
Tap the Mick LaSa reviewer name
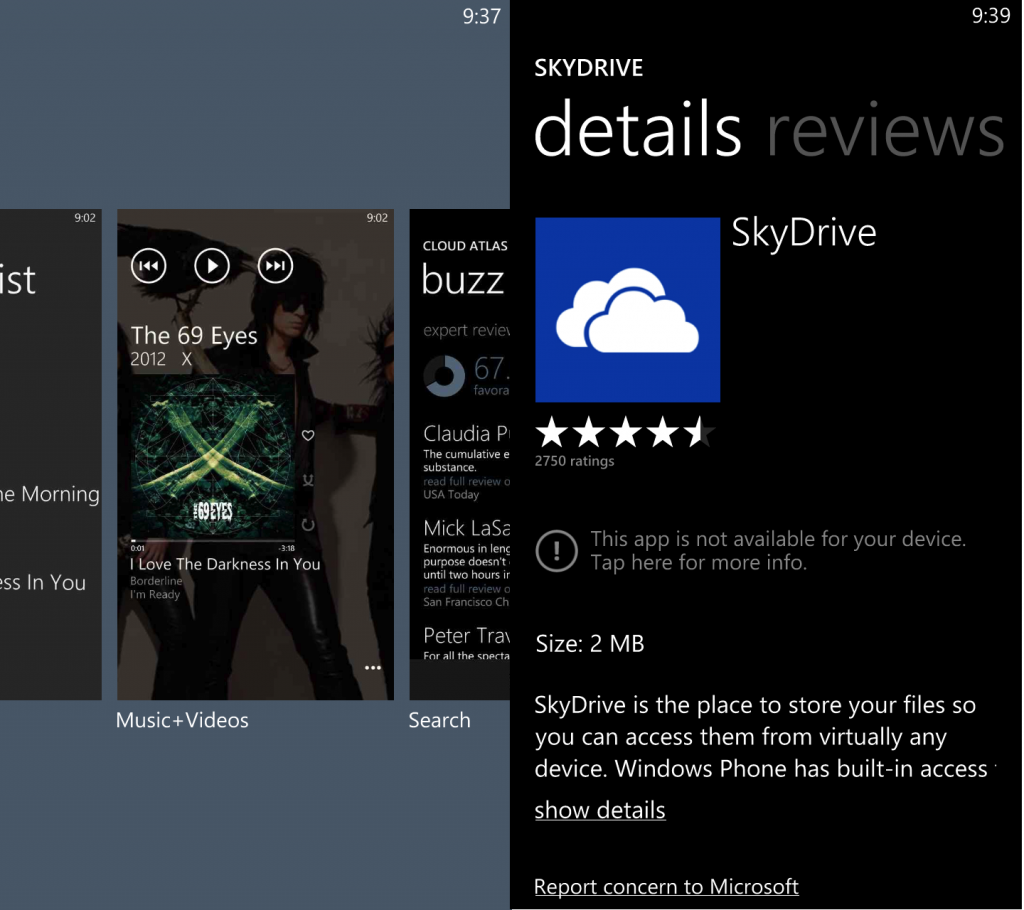466,528
